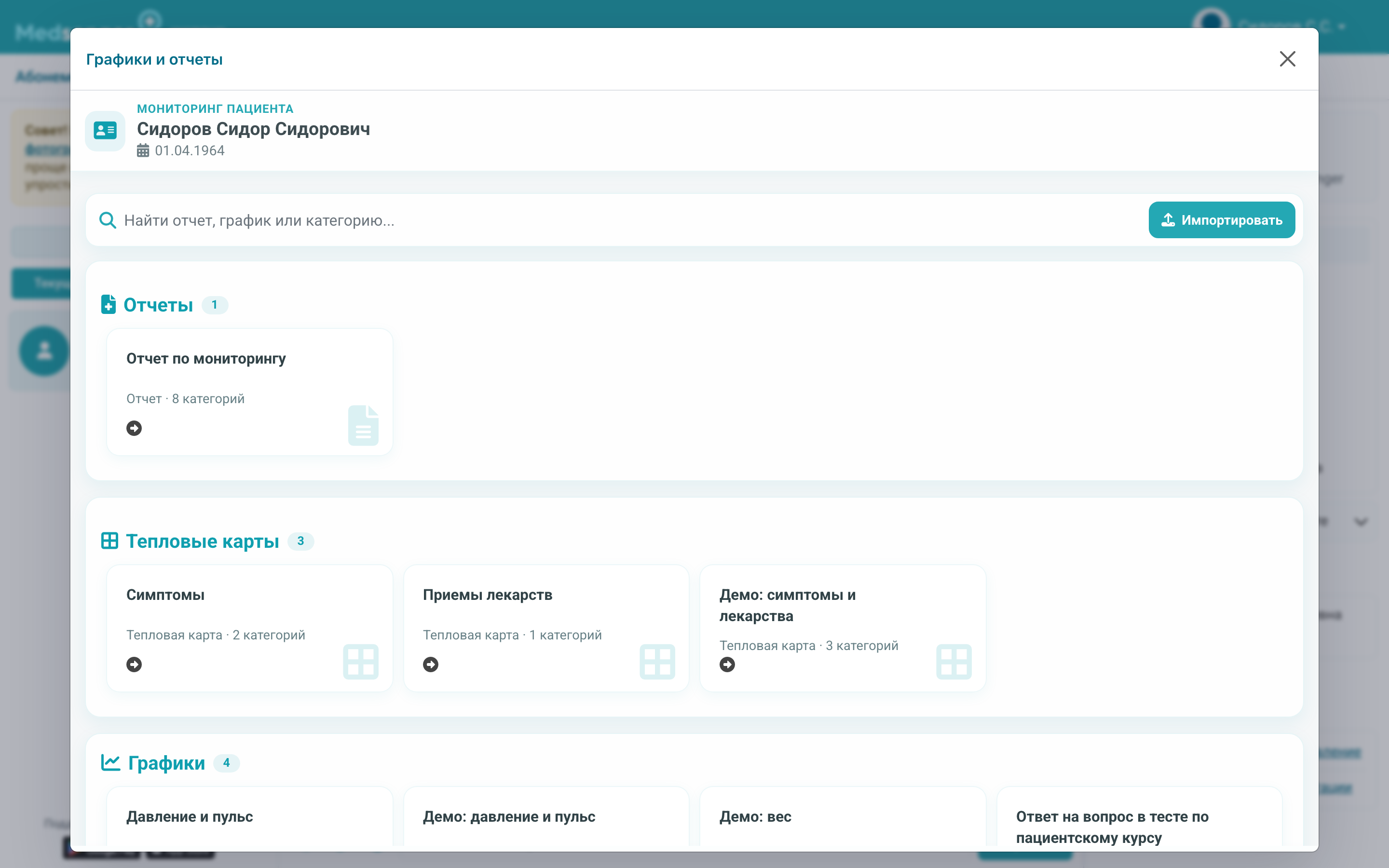Click arrow icon on Симптомы card
This screenshot has height=868, width=1389.
pyautogui.click(x=134, y=664)
